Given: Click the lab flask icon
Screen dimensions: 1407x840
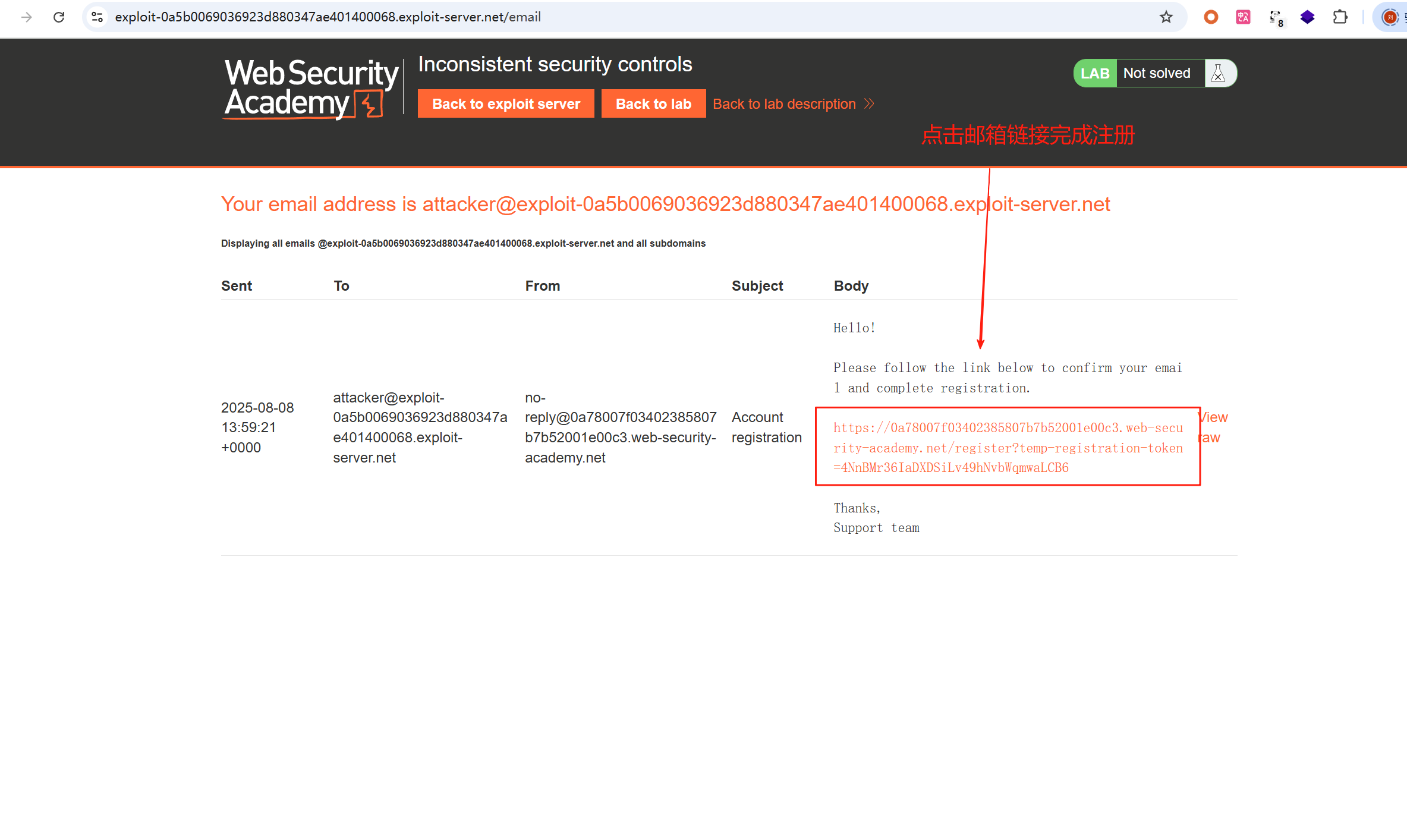Looking at the screenshot, I should [x=1219, y=73].
